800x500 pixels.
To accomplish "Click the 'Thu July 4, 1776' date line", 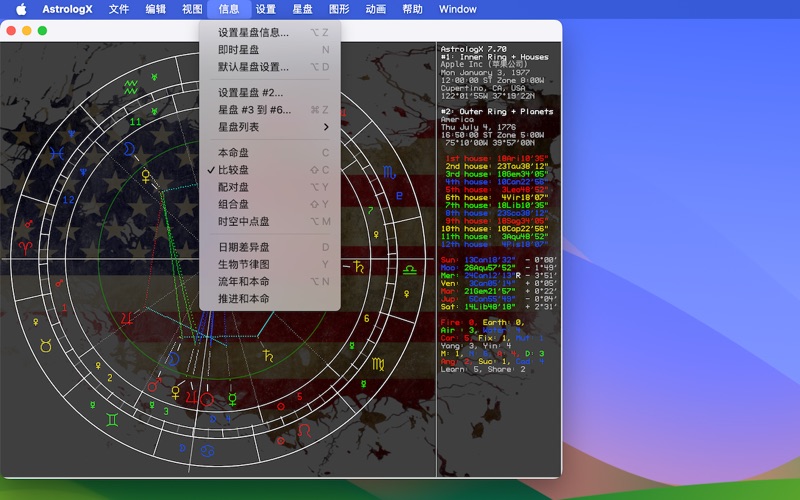I will tap(478, 127).
